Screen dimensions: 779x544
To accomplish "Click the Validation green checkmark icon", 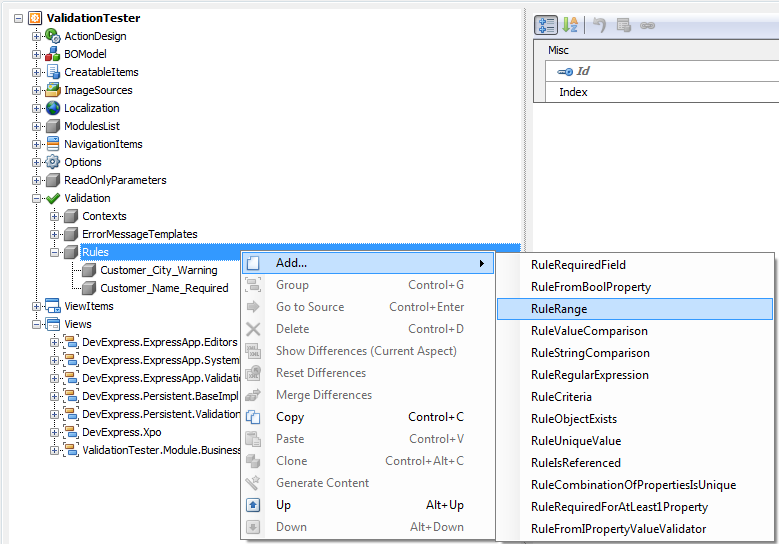I will pos(53,198).
